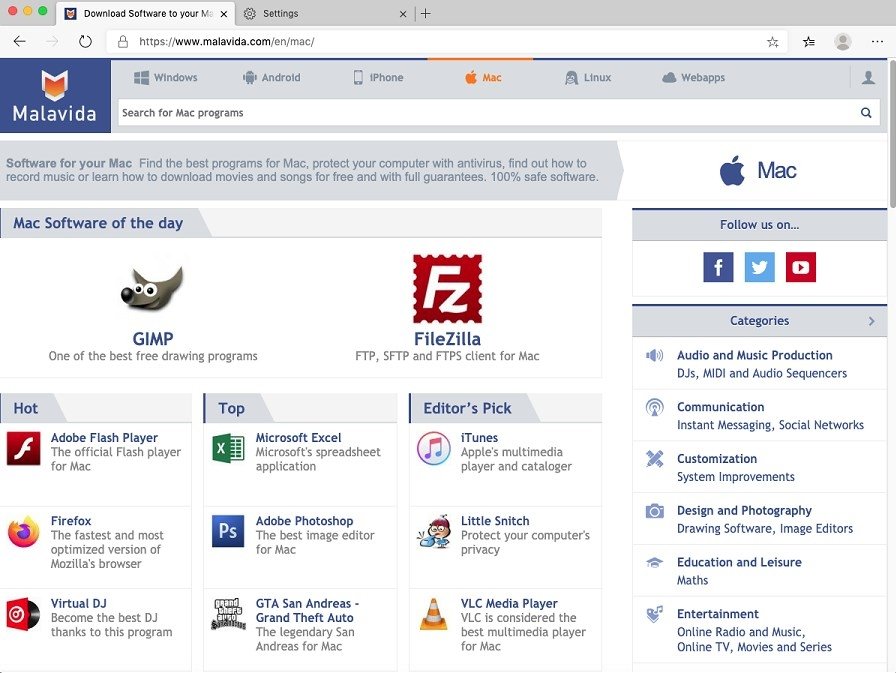Click the Customization category icon
This screenshot has height=673, width=896.
coord(654,459)
